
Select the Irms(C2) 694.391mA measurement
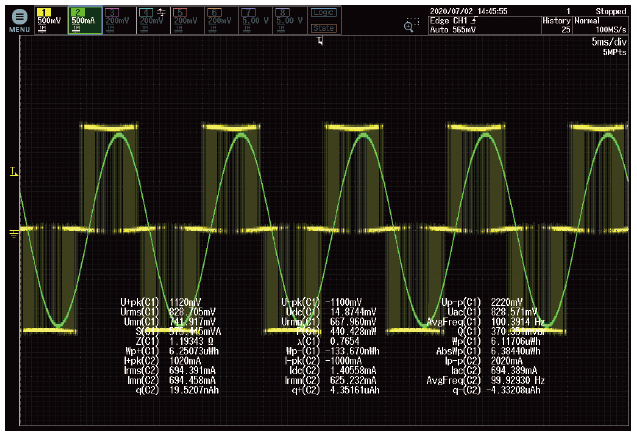pyautogui.click(x=169, y=370)
